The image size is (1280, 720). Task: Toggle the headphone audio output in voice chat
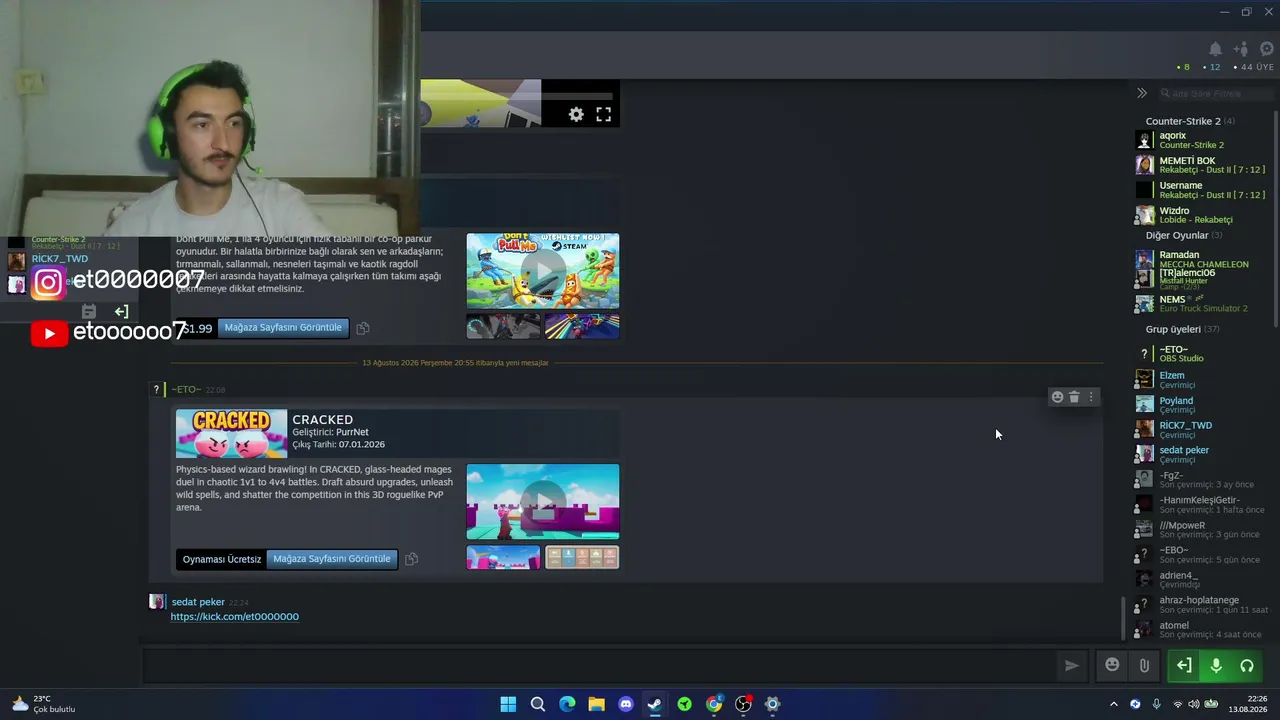click(x=1247, y=666)
